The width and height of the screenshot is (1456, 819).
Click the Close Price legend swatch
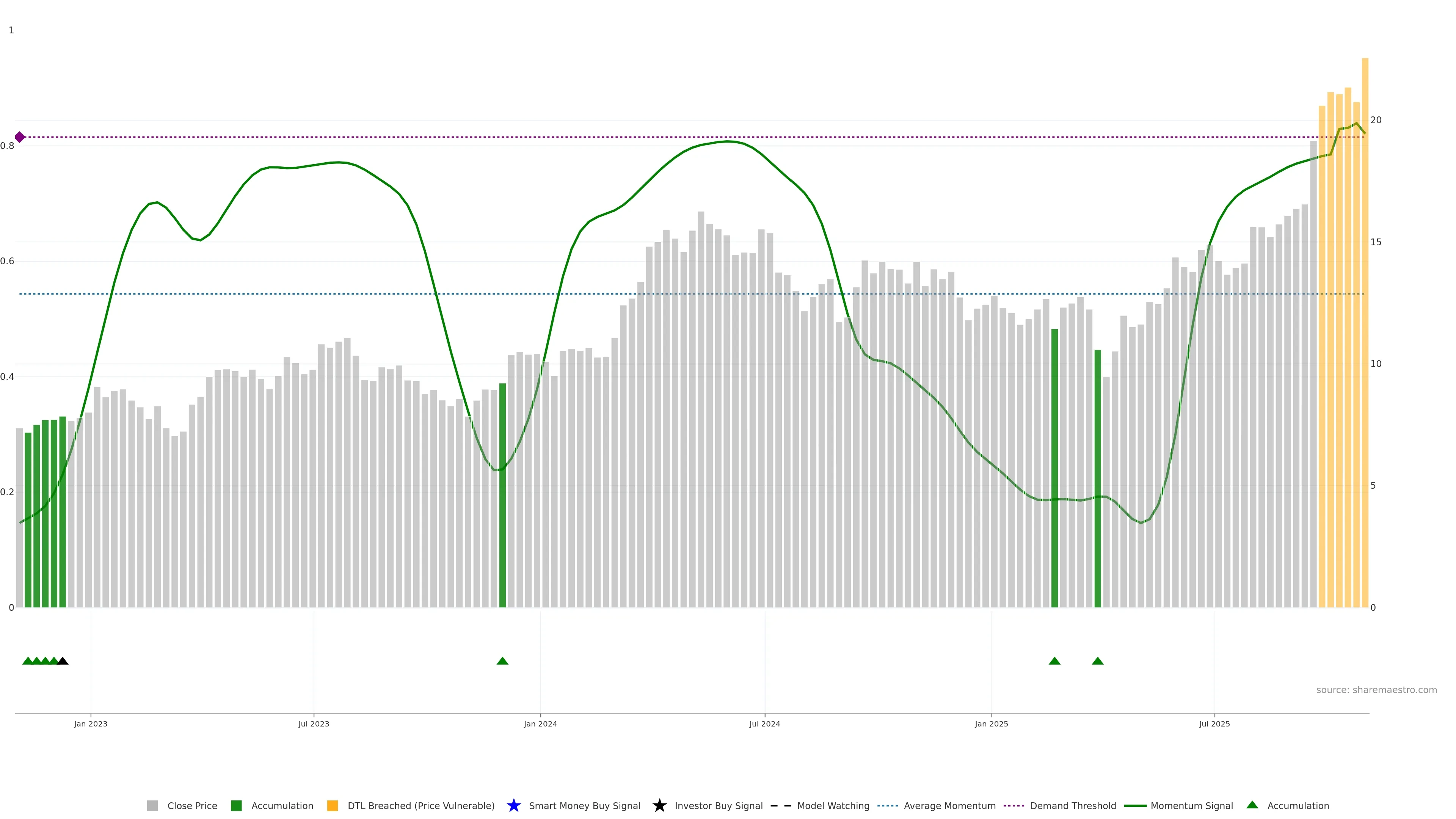(152, 805)
